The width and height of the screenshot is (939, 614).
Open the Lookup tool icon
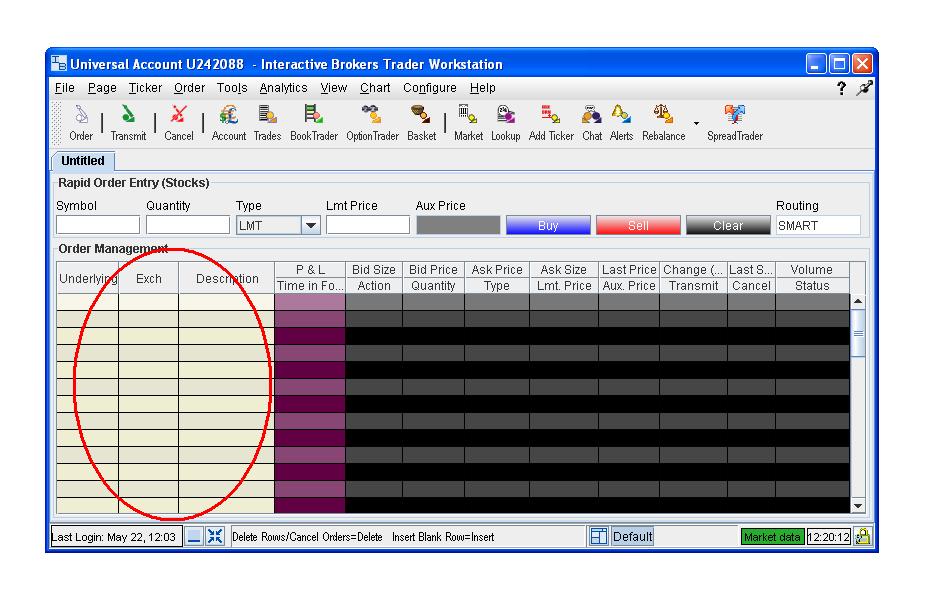click(x=505, y=123)
